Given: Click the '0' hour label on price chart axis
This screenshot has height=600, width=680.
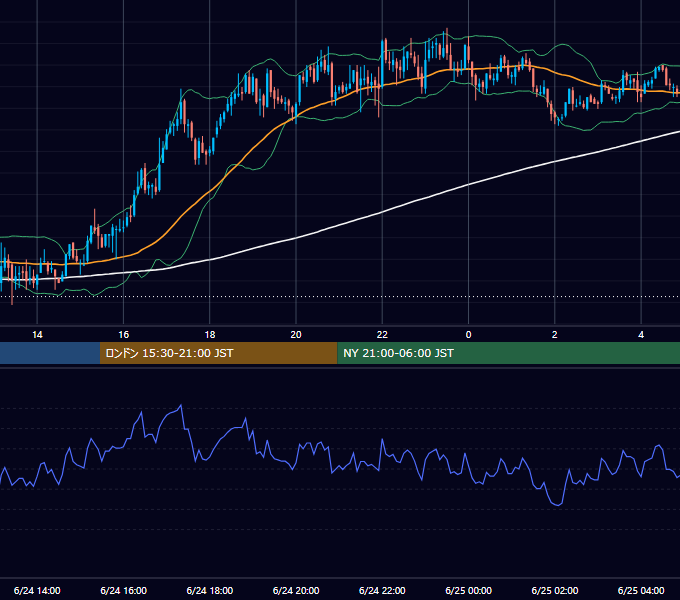Looking at the screenshot, I should pos(468,335).
